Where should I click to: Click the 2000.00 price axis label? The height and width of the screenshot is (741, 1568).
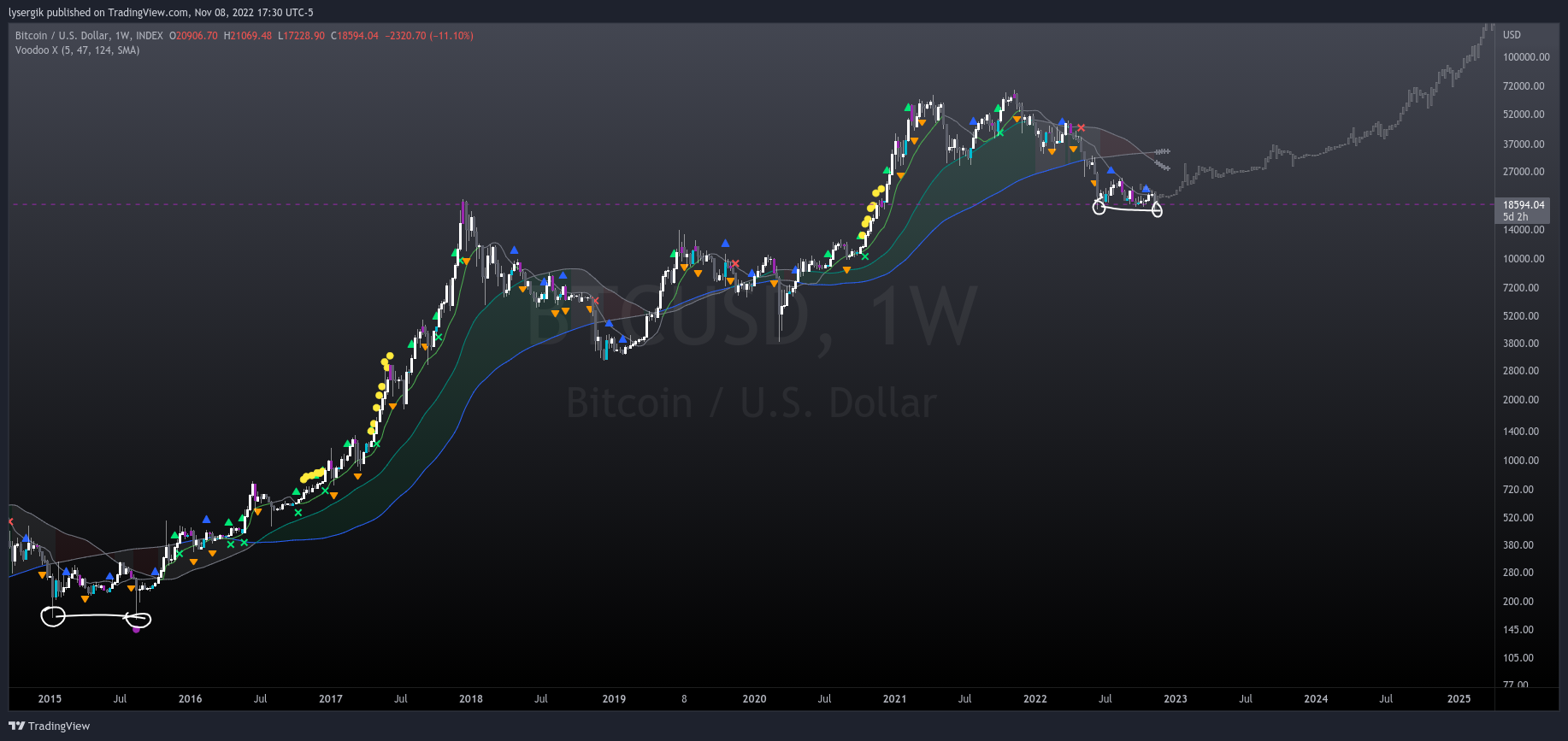1521,400
